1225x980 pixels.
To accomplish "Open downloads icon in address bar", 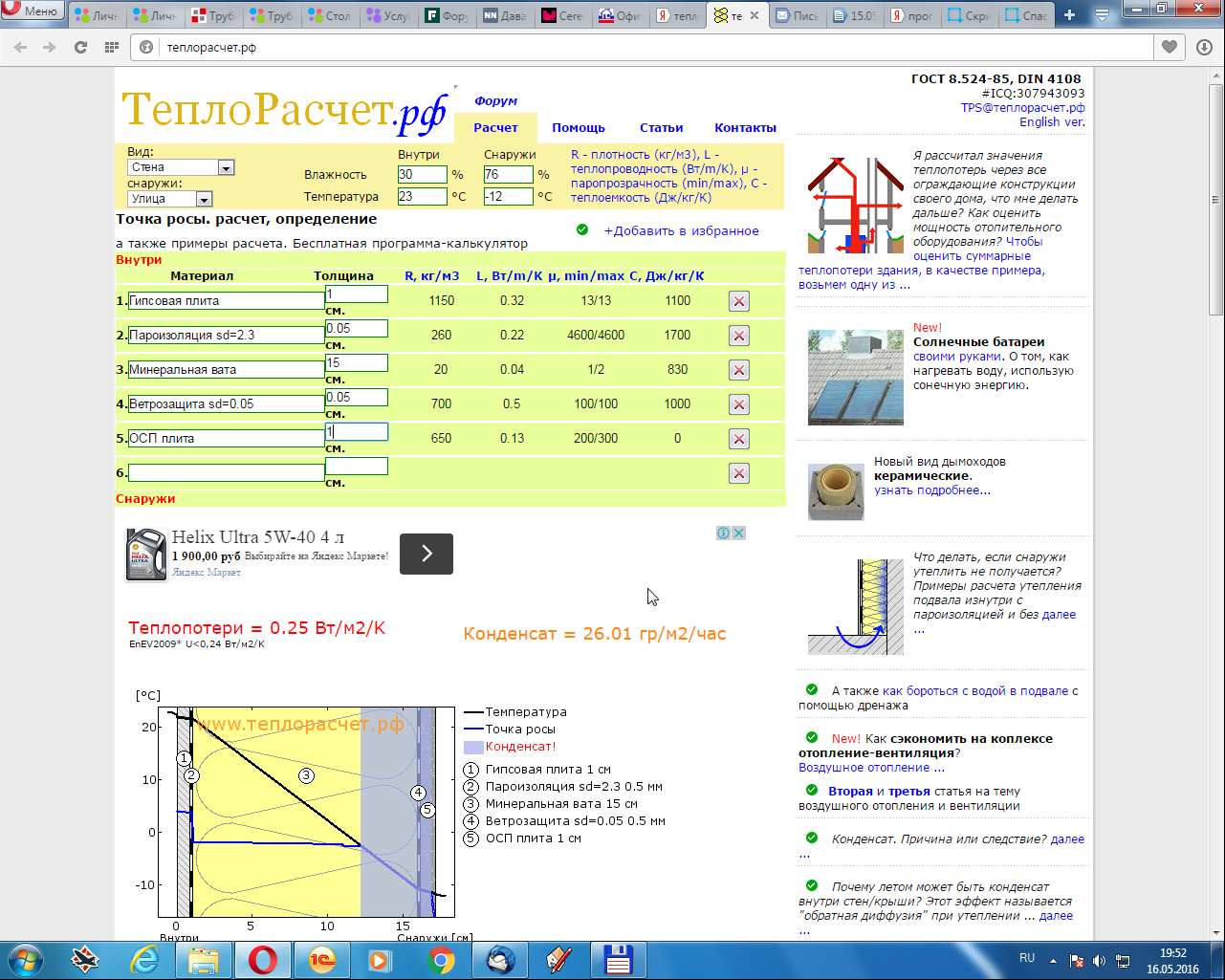I will point(1204,47).
